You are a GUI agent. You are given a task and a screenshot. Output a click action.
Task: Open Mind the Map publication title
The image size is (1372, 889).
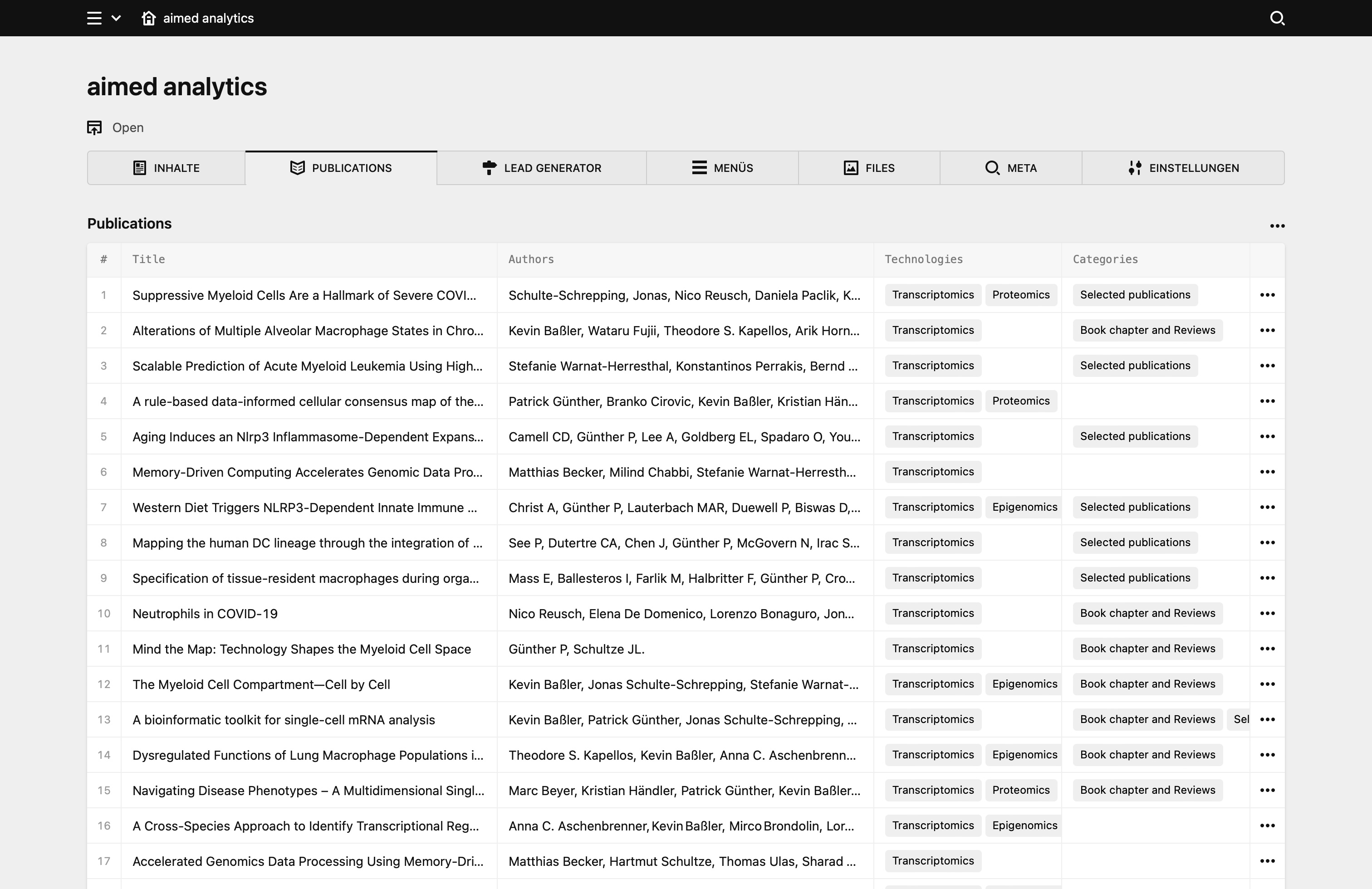coord(302,649)
